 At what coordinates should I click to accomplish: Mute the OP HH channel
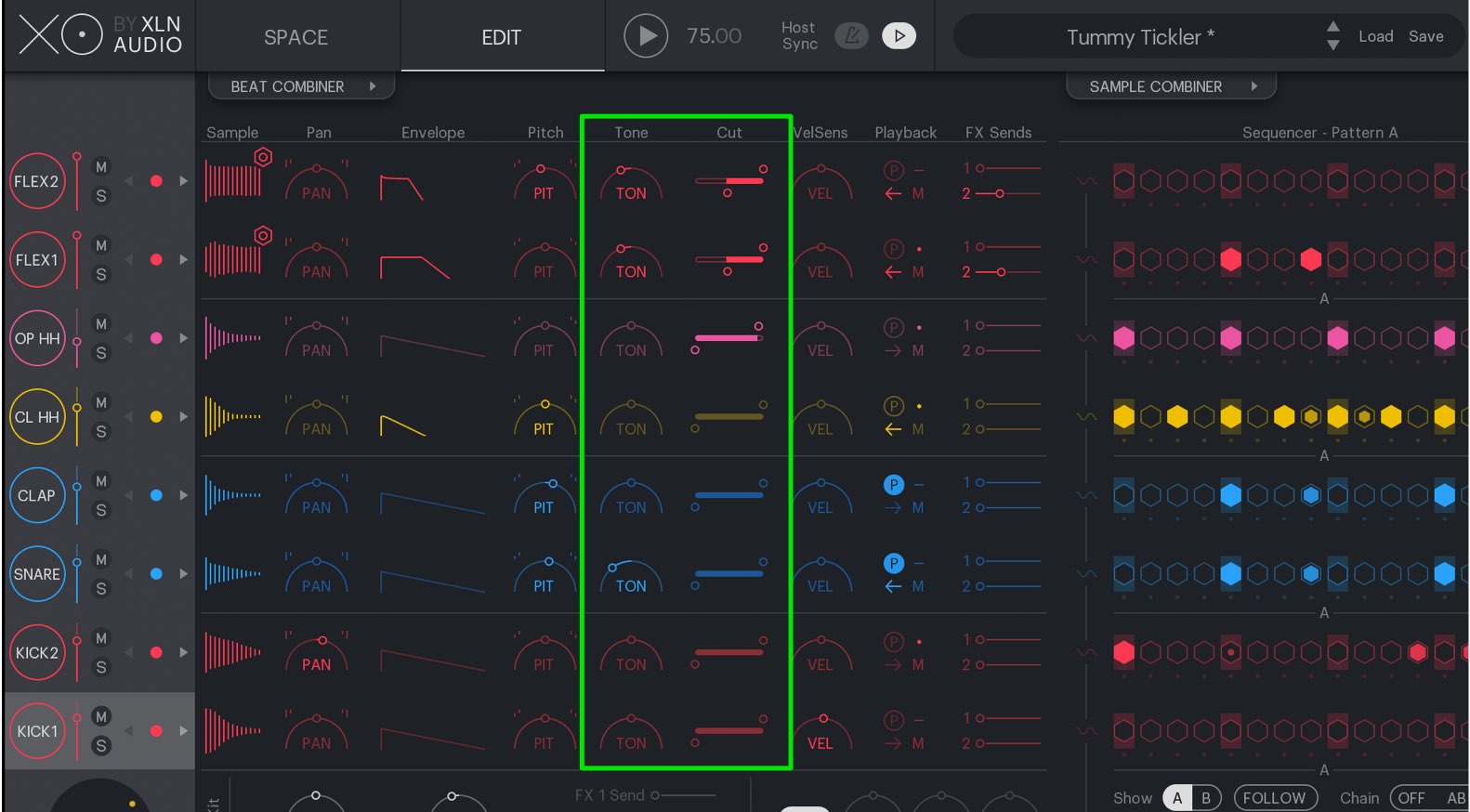(101, 324)
